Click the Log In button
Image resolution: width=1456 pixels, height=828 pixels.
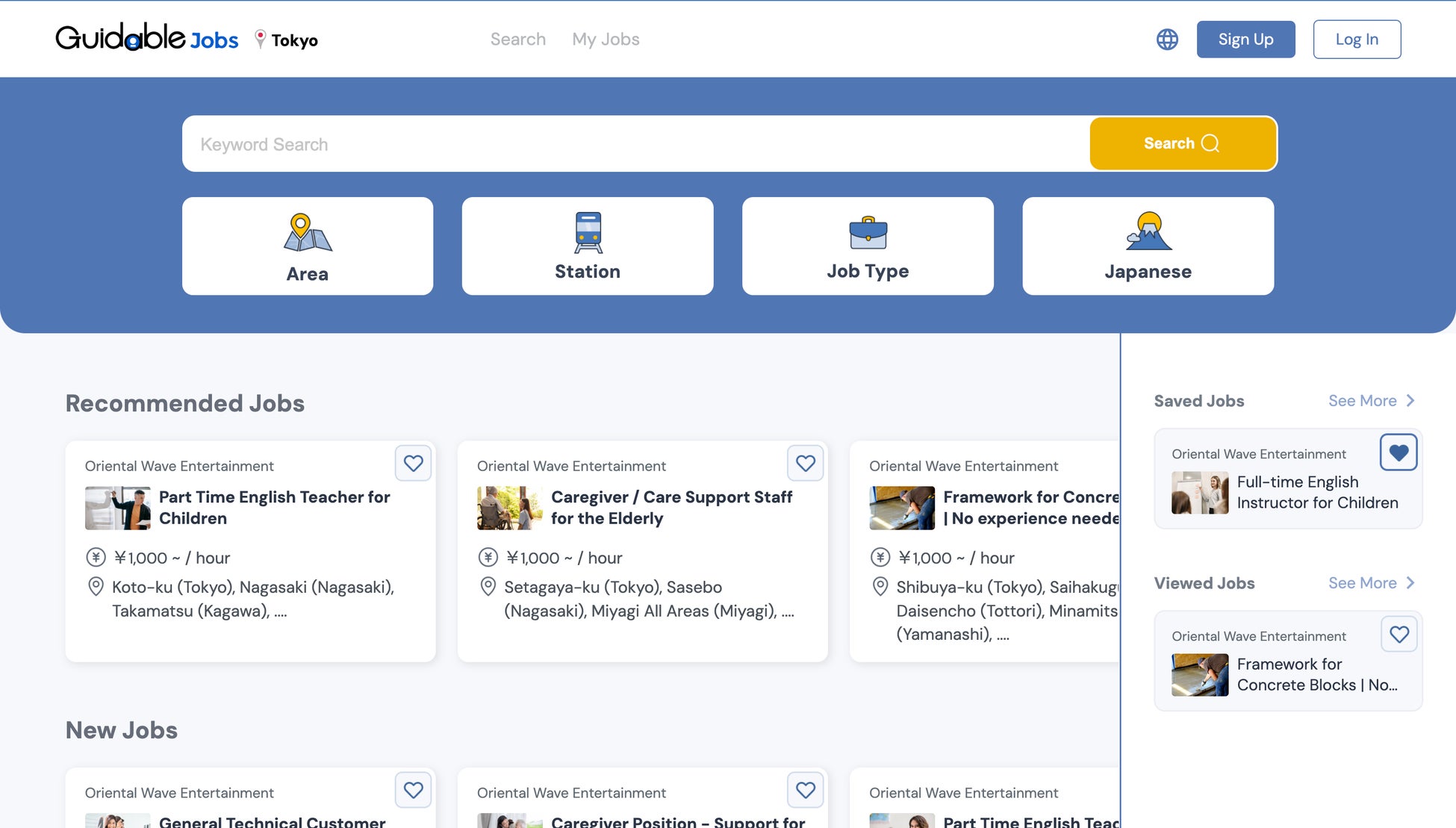coord(1356,40)
